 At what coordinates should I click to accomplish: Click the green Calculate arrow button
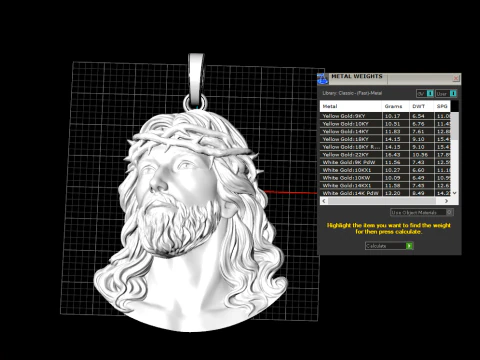409,246
